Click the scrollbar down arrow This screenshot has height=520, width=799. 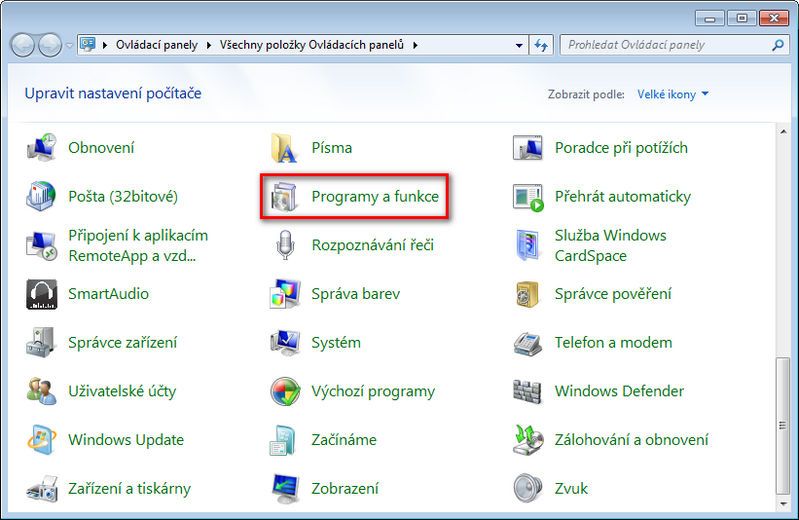(x=783, y=504)
